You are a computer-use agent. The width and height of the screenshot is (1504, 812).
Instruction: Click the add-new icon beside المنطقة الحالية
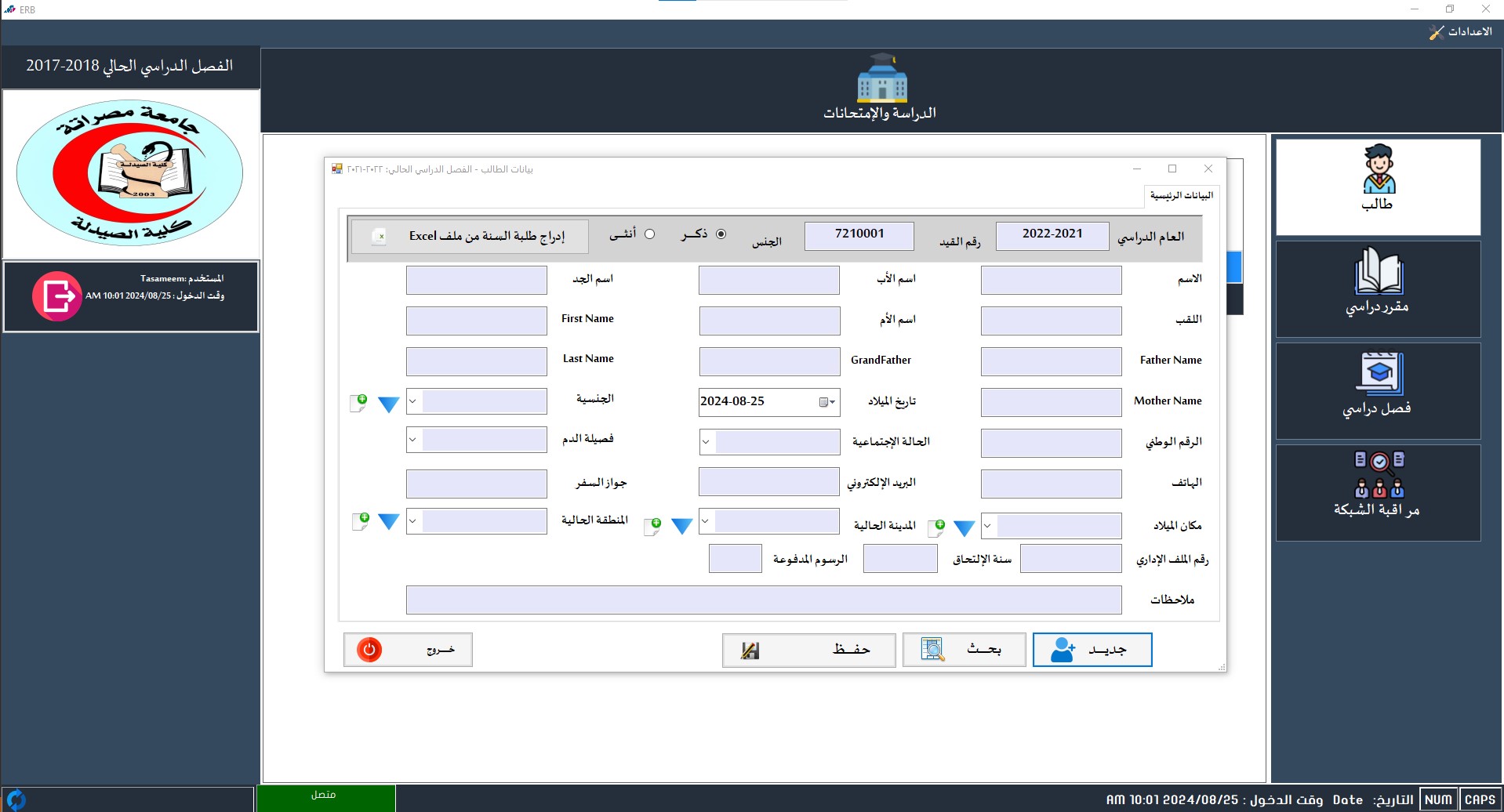point(361,521)
